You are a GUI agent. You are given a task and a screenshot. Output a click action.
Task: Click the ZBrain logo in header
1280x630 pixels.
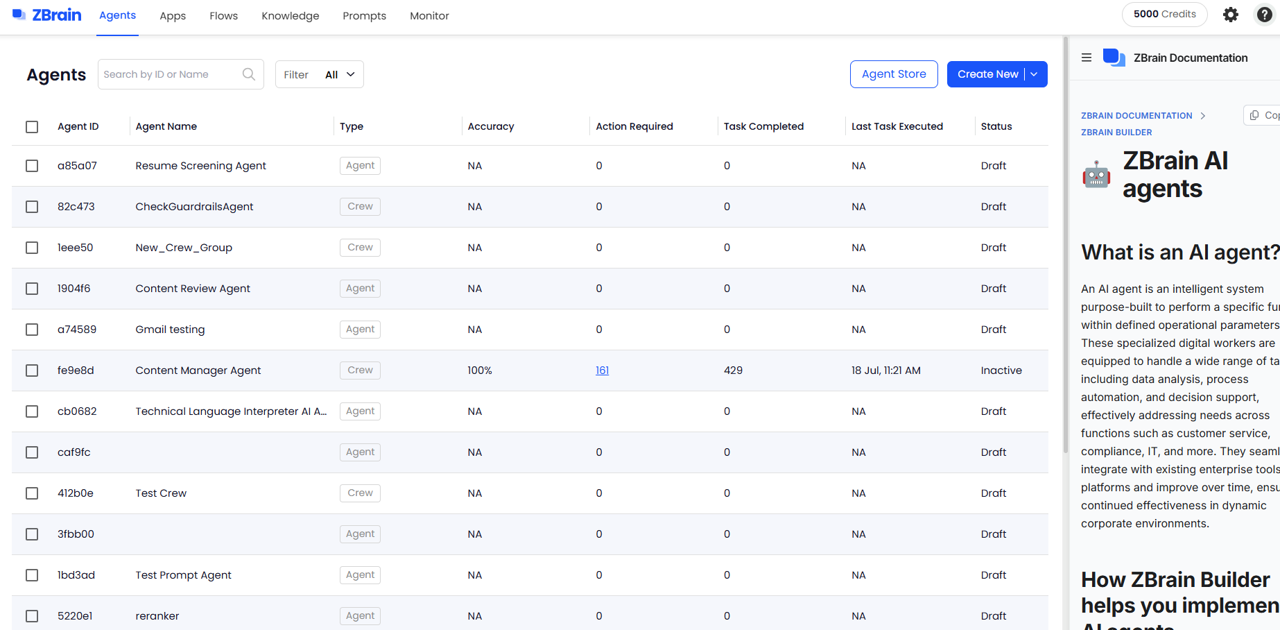[47, 15]
